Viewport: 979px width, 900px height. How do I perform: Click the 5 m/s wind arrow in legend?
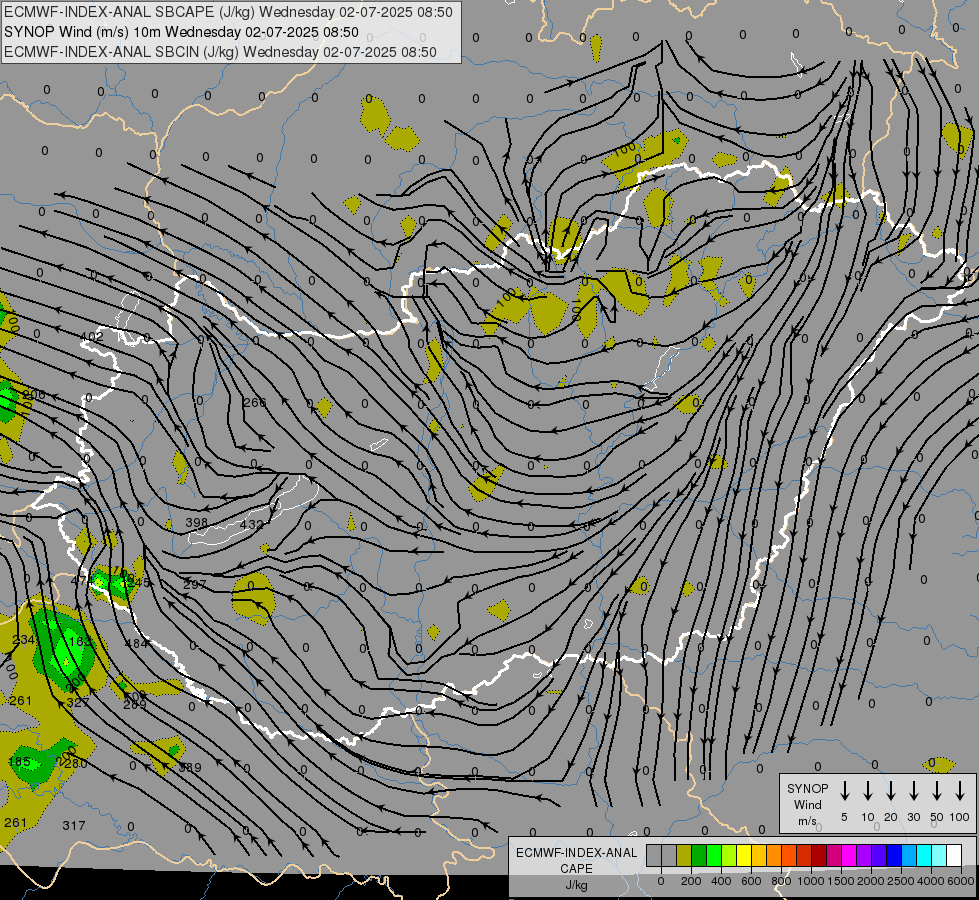tap(844, 791)
